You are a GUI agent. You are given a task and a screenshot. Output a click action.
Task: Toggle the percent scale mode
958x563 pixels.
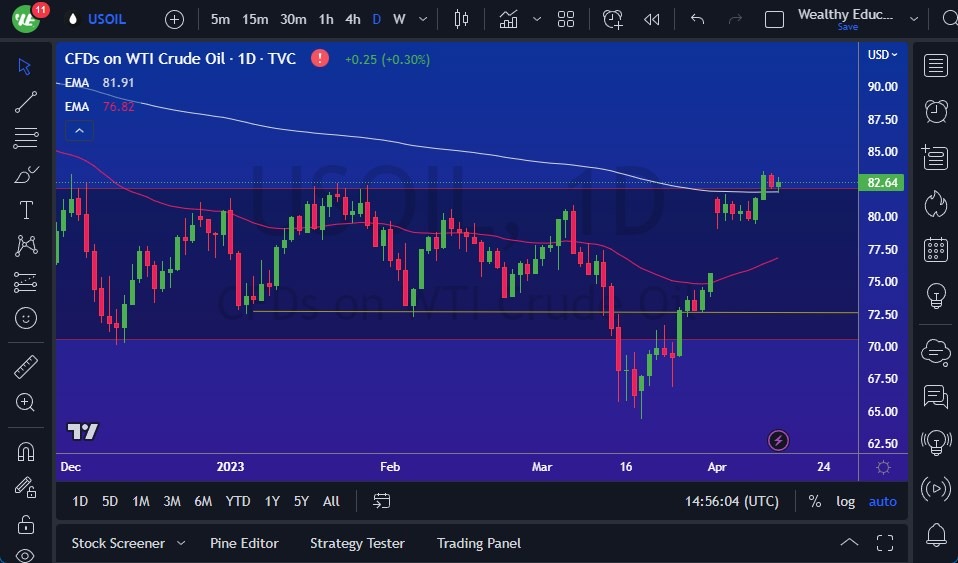pos(815,501)
